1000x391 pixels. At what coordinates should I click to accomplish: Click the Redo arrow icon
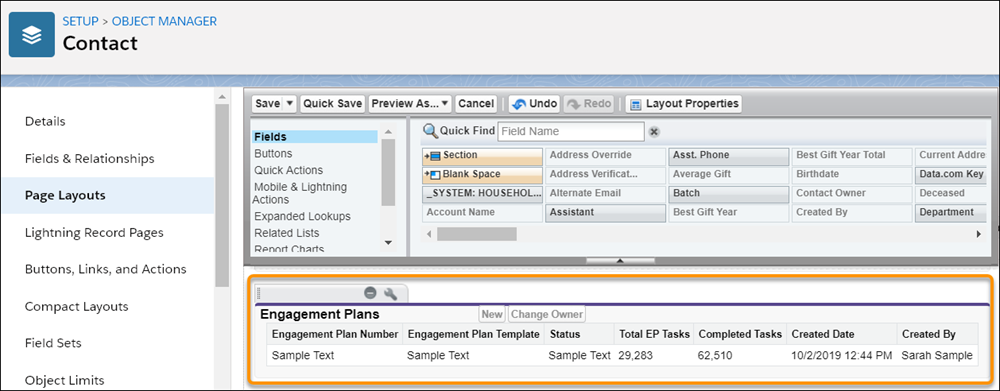tap(573, 104)
